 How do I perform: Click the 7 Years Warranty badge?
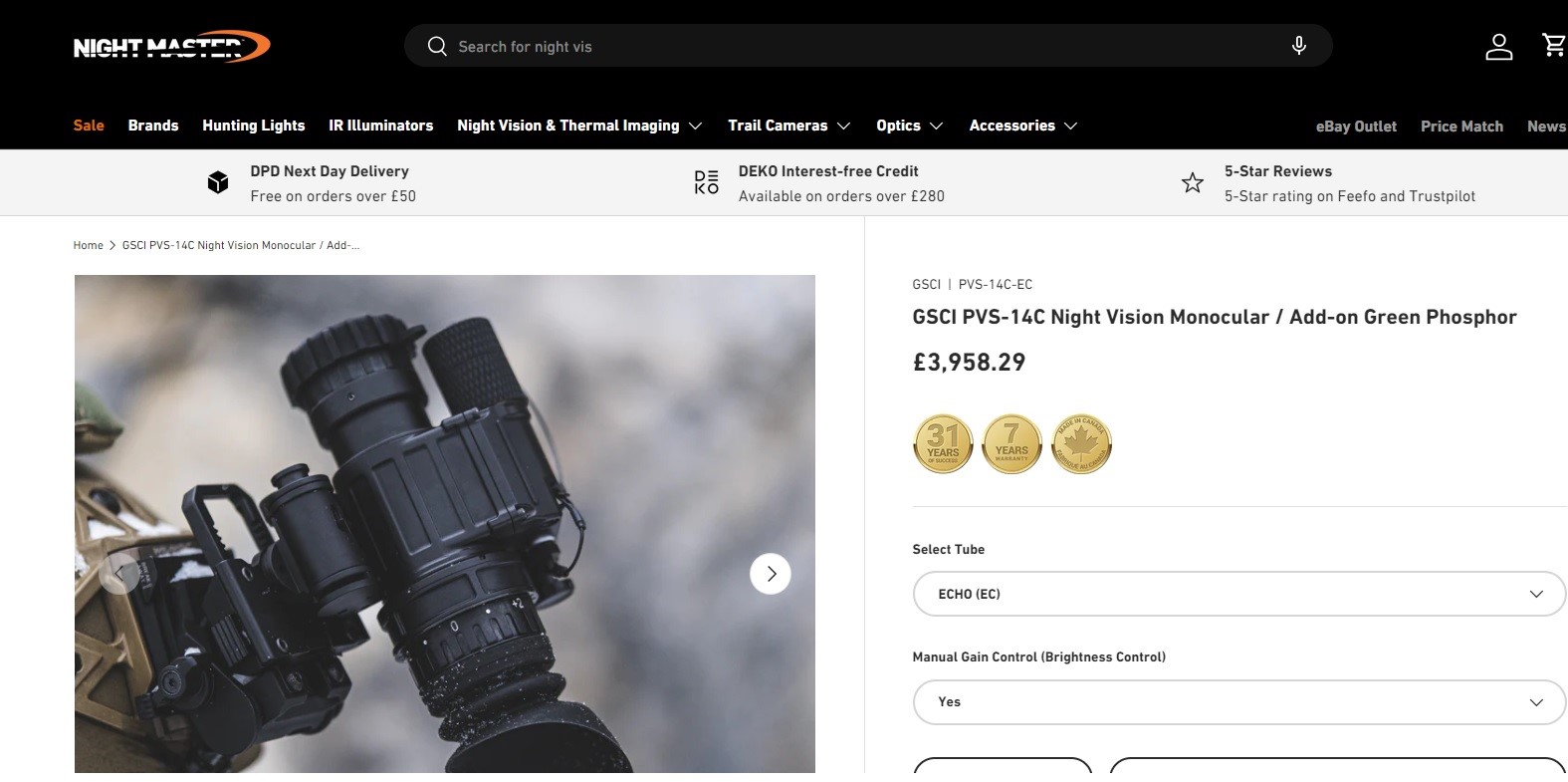pos(1011,444)
